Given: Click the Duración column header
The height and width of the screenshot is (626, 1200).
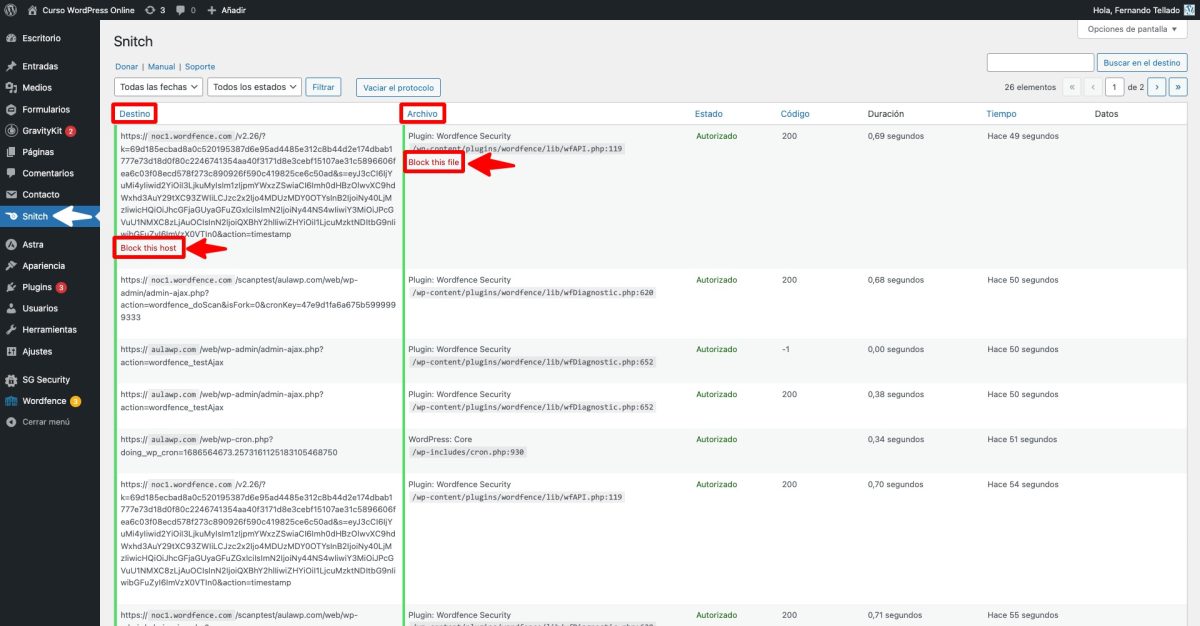Looking at the screenshot, I should click(886, 114).
